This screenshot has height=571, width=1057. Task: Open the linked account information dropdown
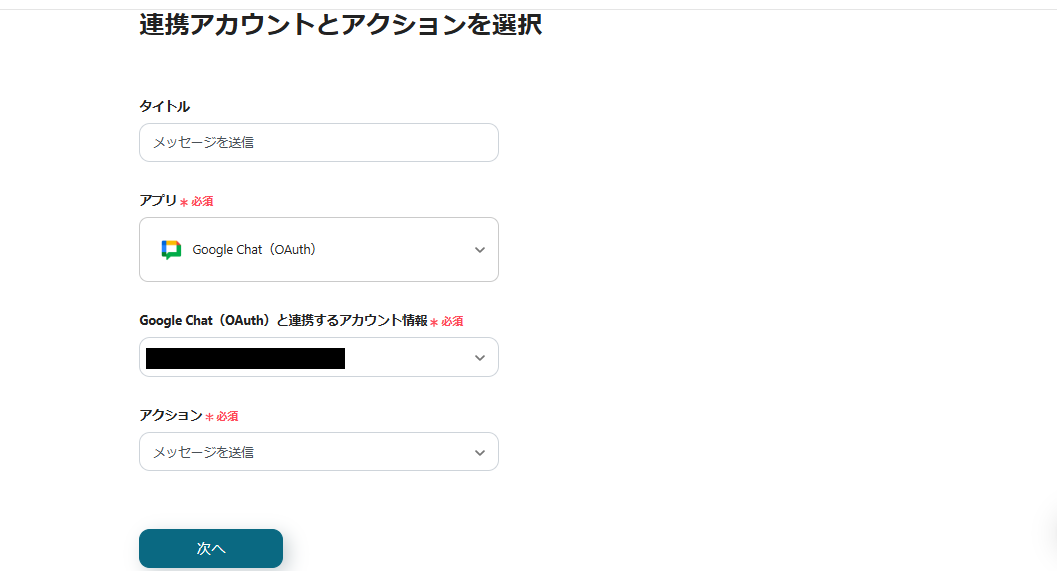319,357
